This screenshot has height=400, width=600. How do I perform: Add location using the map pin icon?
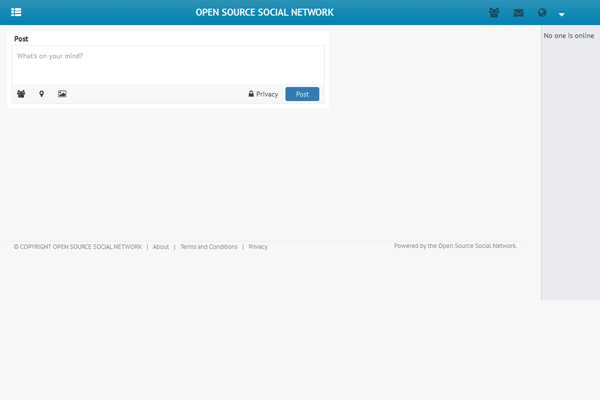(x=41, y=94)
